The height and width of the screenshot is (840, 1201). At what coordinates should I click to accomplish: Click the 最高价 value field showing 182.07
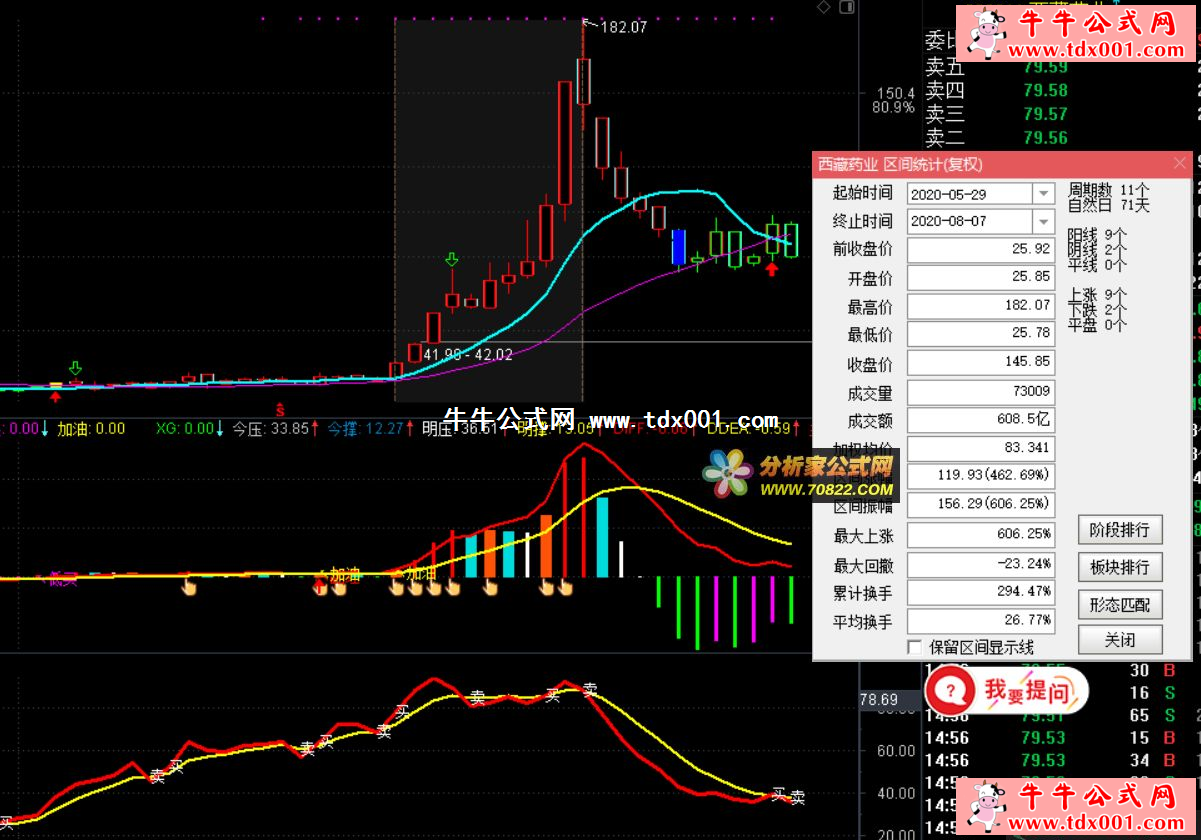coord(981,305)
